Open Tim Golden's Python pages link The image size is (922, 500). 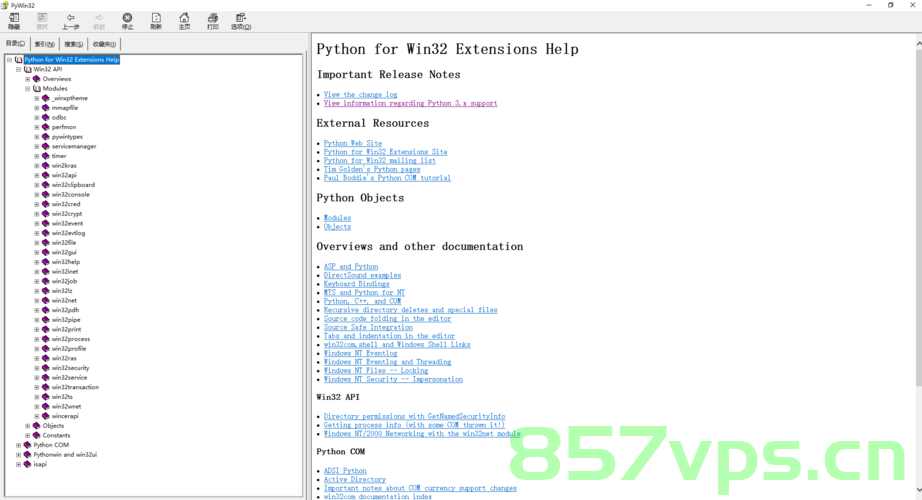pyautogui.click(x=372, y=169)
